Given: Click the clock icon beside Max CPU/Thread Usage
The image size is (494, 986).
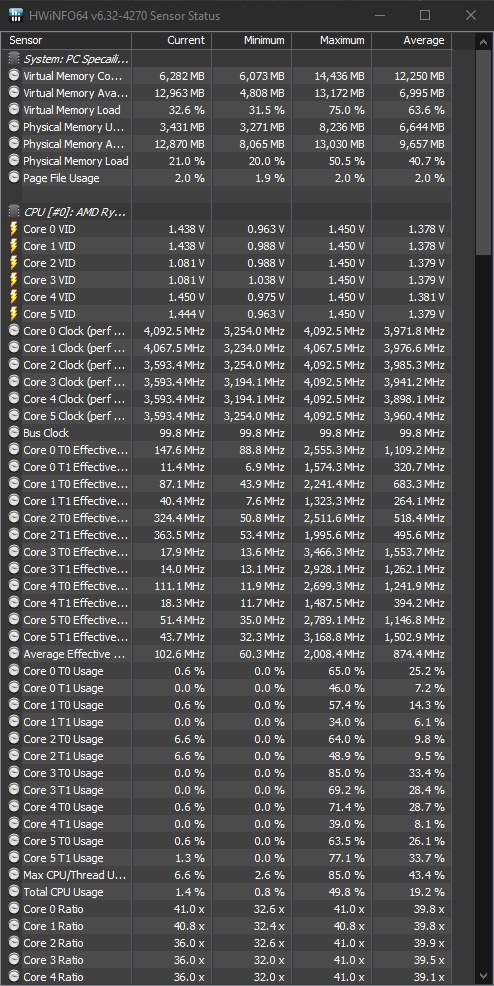Looking at the screenshot, I should click(x=14, y=875).
